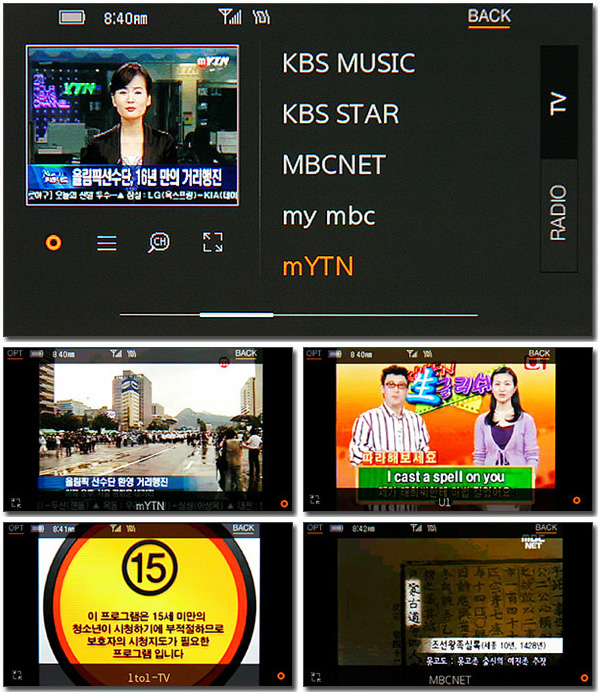Tap the U1 channel label overlay
600x696 pixels.
[444, 502]
